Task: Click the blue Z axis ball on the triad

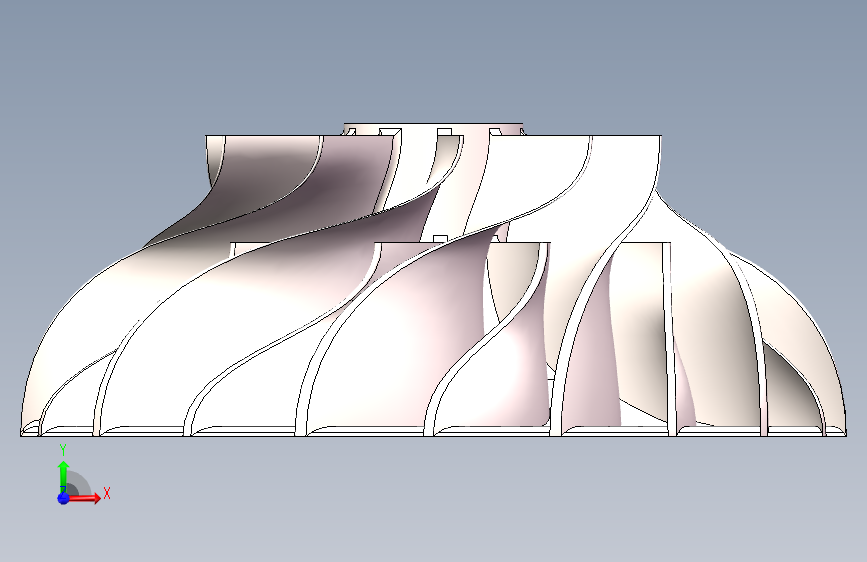Action: coord(64,498)
